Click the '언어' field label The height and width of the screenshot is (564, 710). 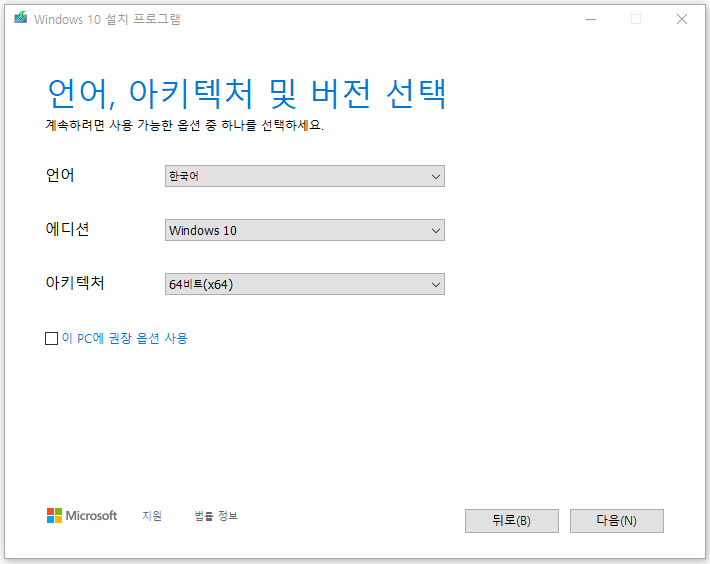[60, 175]
